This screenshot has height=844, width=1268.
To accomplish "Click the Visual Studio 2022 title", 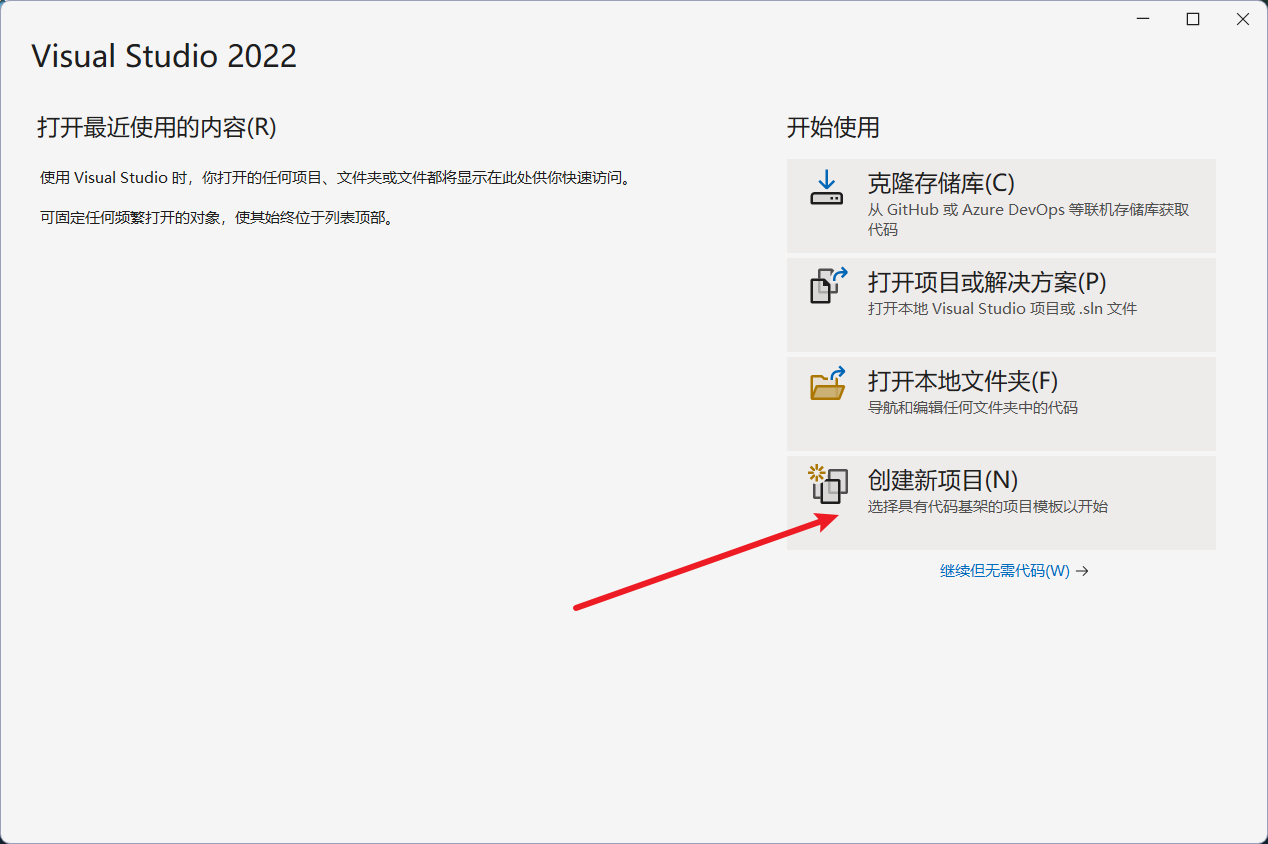I will 164,55.
